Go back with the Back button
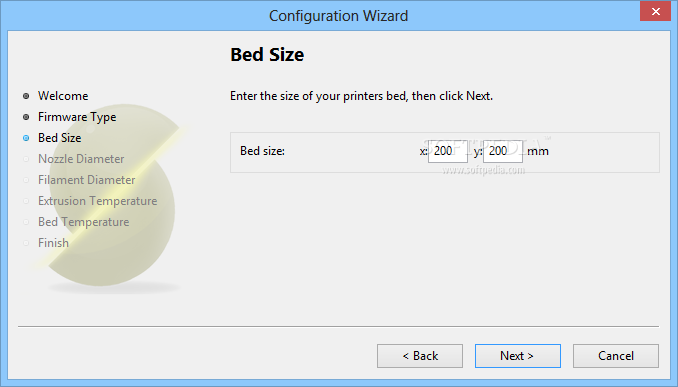Image resolution: width=678 pixels, height=387 pixels. click(420, 356)
